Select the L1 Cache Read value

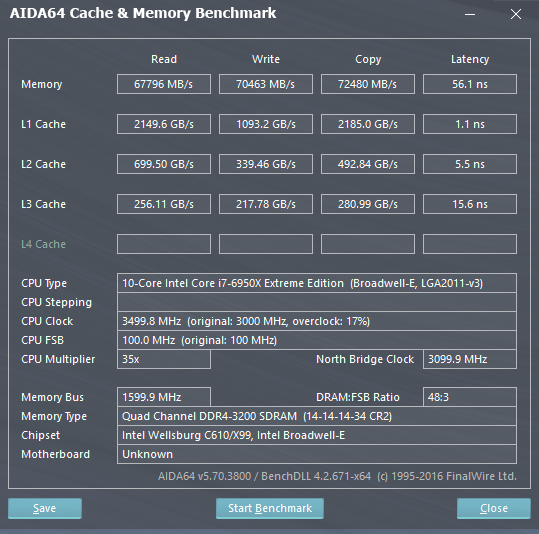point(164,124)
